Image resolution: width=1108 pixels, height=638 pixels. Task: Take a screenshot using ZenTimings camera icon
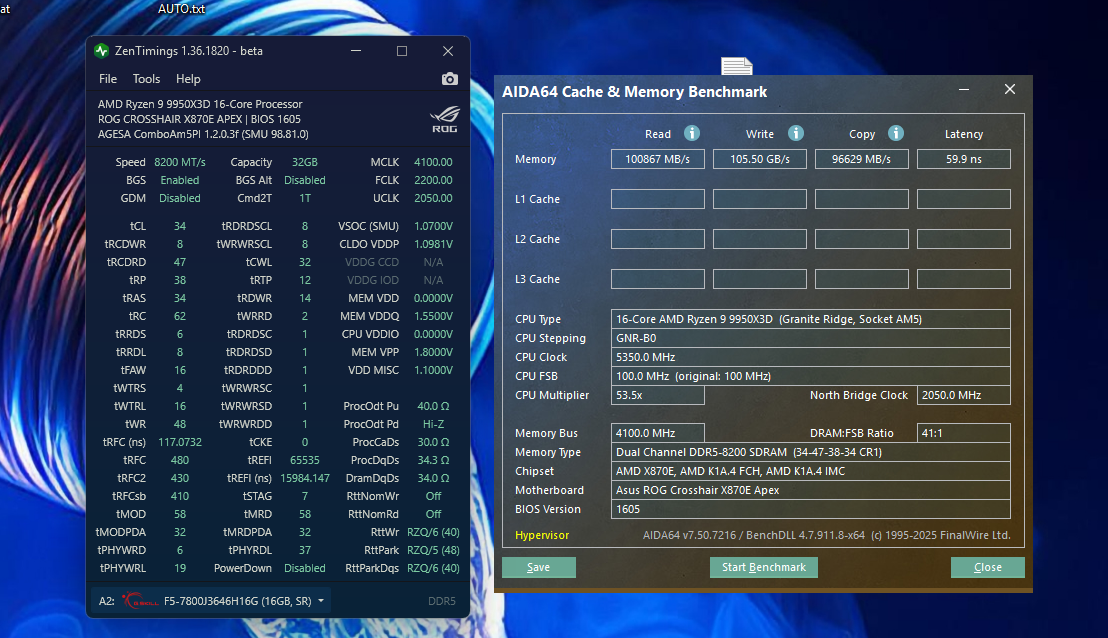click(450, 79)
